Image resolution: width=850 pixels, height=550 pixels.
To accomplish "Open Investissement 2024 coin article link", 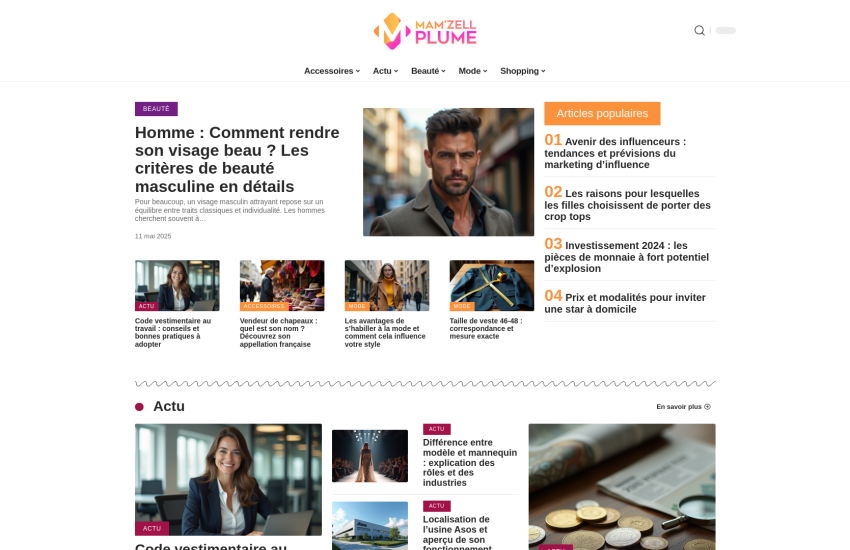I will click(x=627, y=256).
